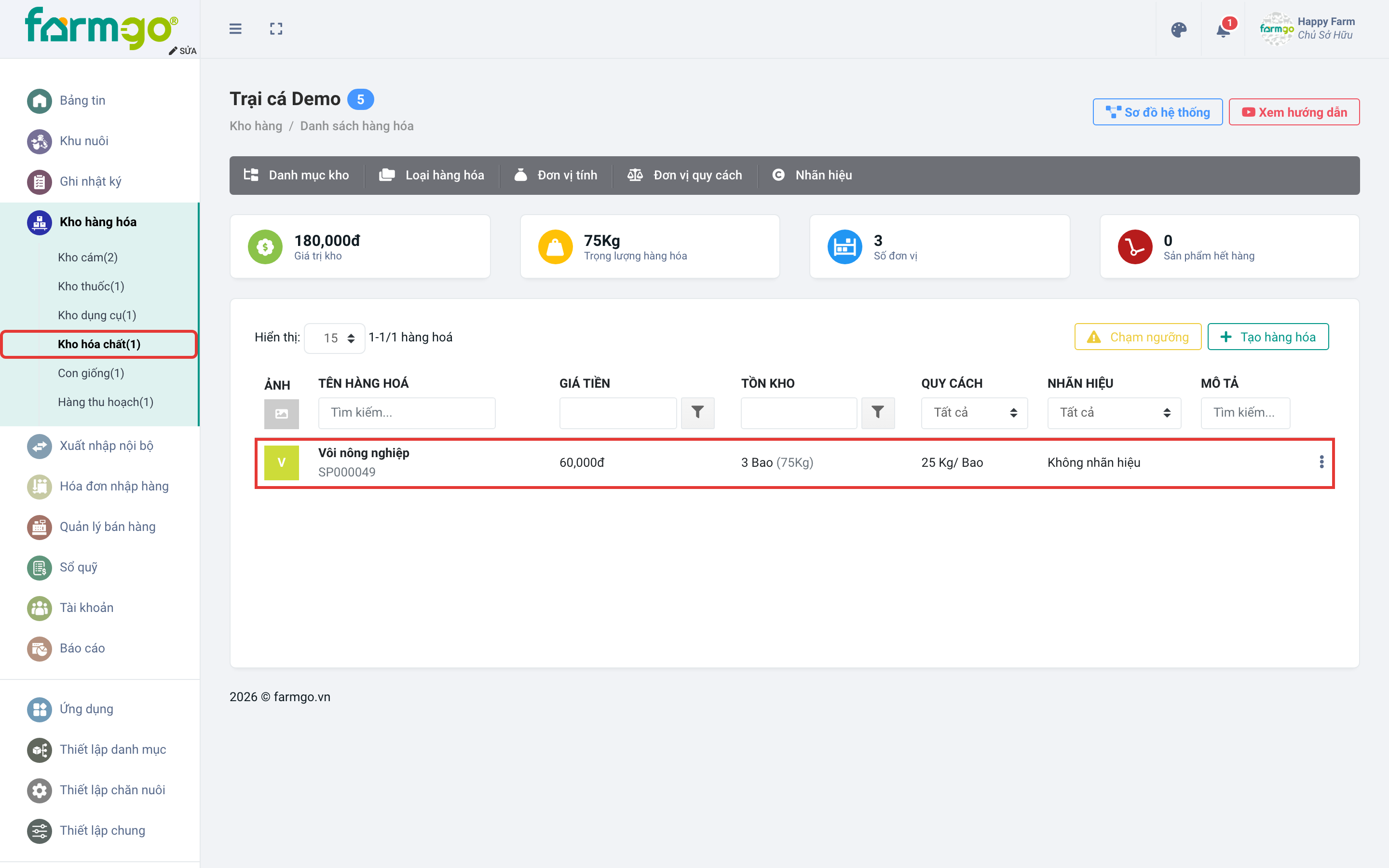Click the Khu nuôi sidebar icon
The height and width of the screenshot is (868, 1389).
click(x=39, y=141)
